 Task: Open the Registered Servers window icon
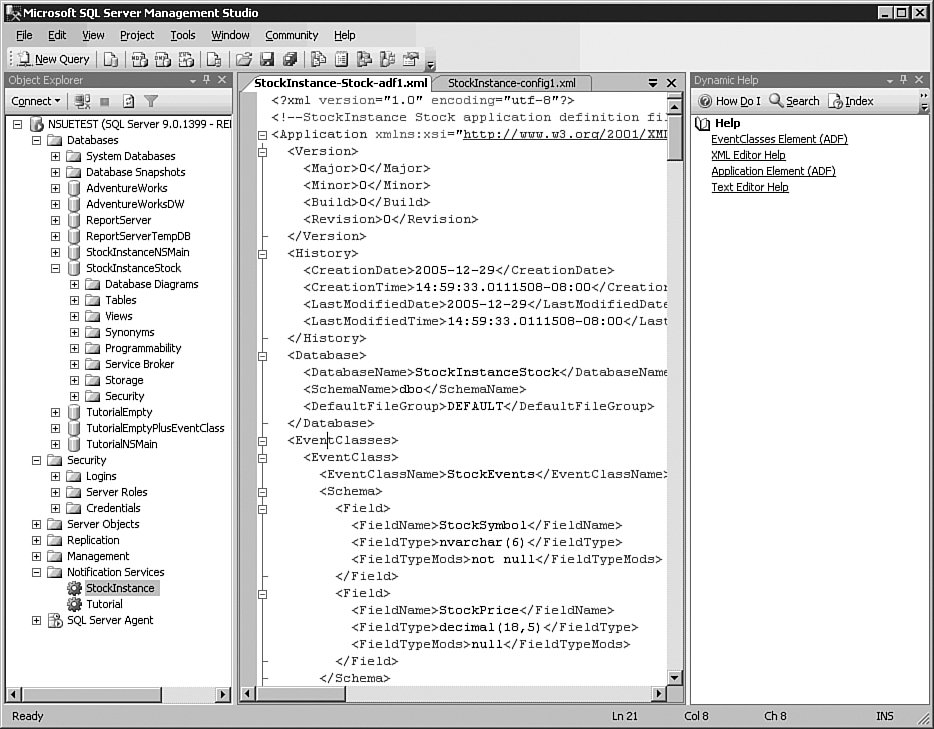click(319, 59)
